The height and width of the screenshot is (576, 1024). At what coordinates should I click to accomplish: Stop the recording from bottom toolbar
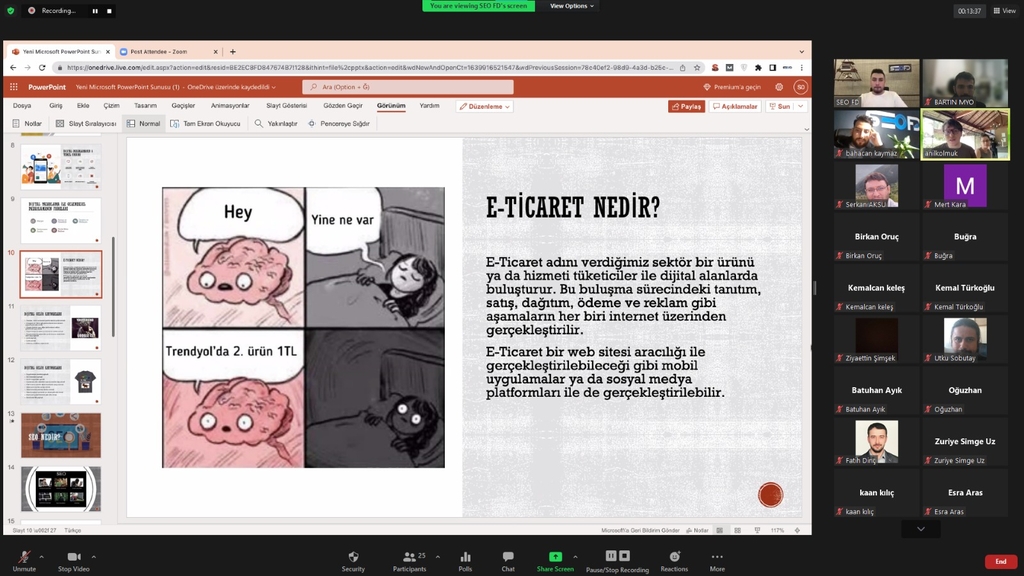pyautogui.click(x=624, y=556)
